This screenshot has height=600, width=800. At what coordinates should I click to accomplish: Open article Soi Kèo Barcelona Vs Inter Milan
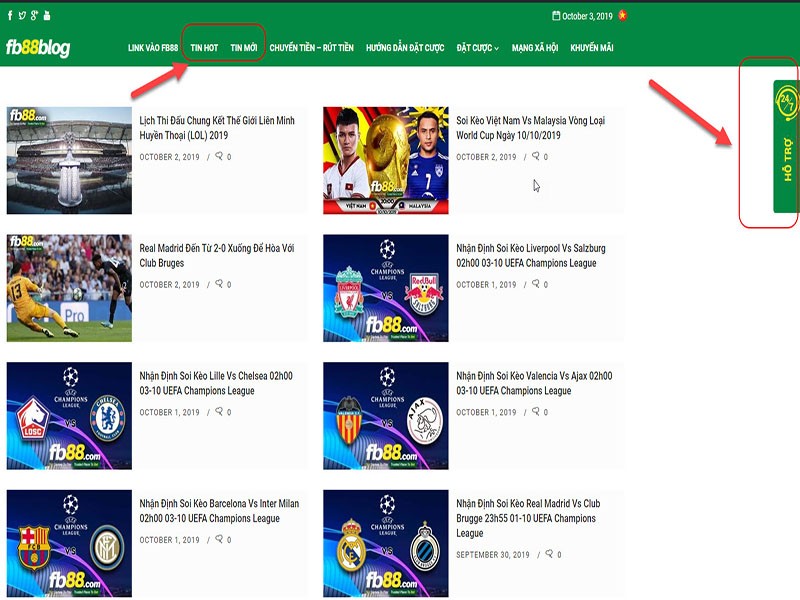pyautogui.click(x=219, y=511)
